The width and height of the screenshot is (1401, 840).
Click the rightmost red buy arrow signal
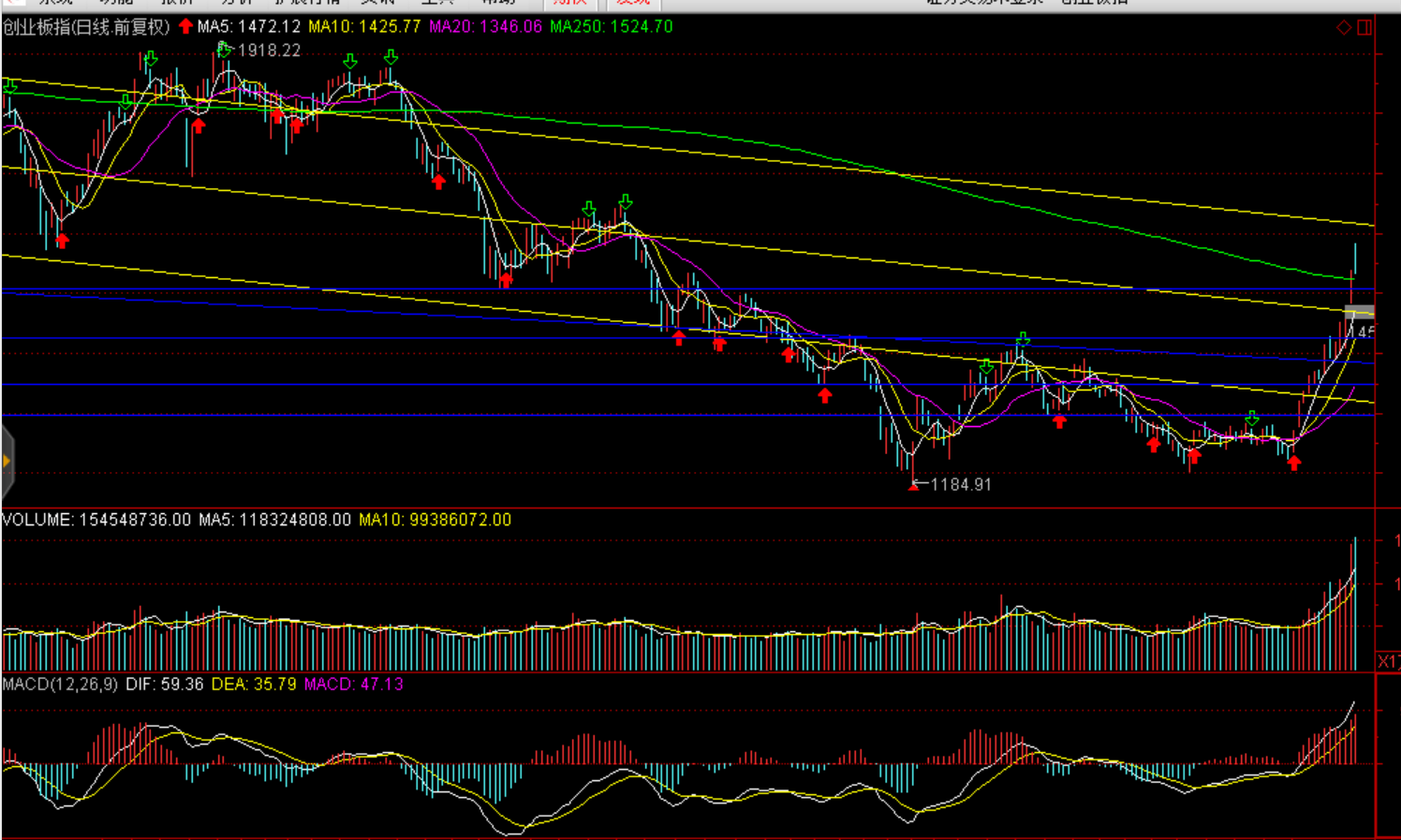pyautogui.click(x=1294, y=462)
